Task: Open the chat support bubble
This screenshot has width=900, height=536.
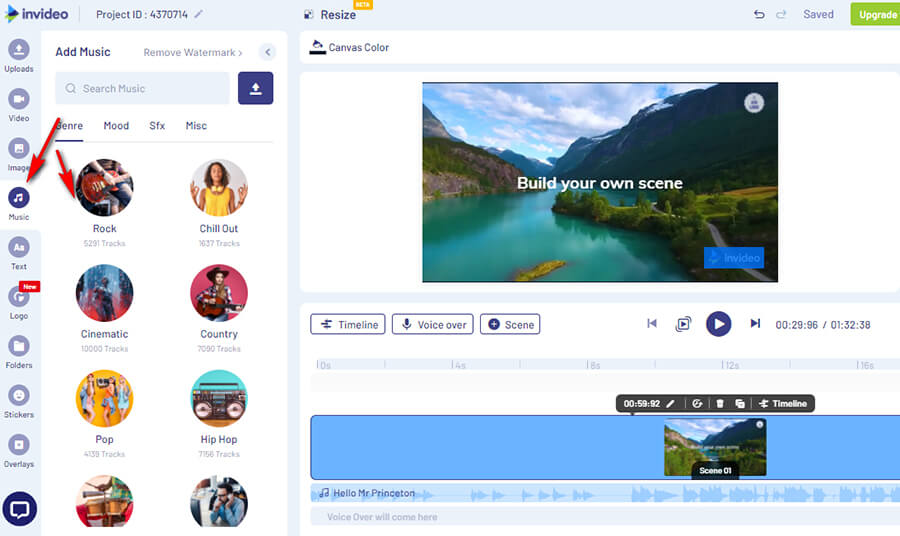Action: pyautogui.click(x=19, y=509)
